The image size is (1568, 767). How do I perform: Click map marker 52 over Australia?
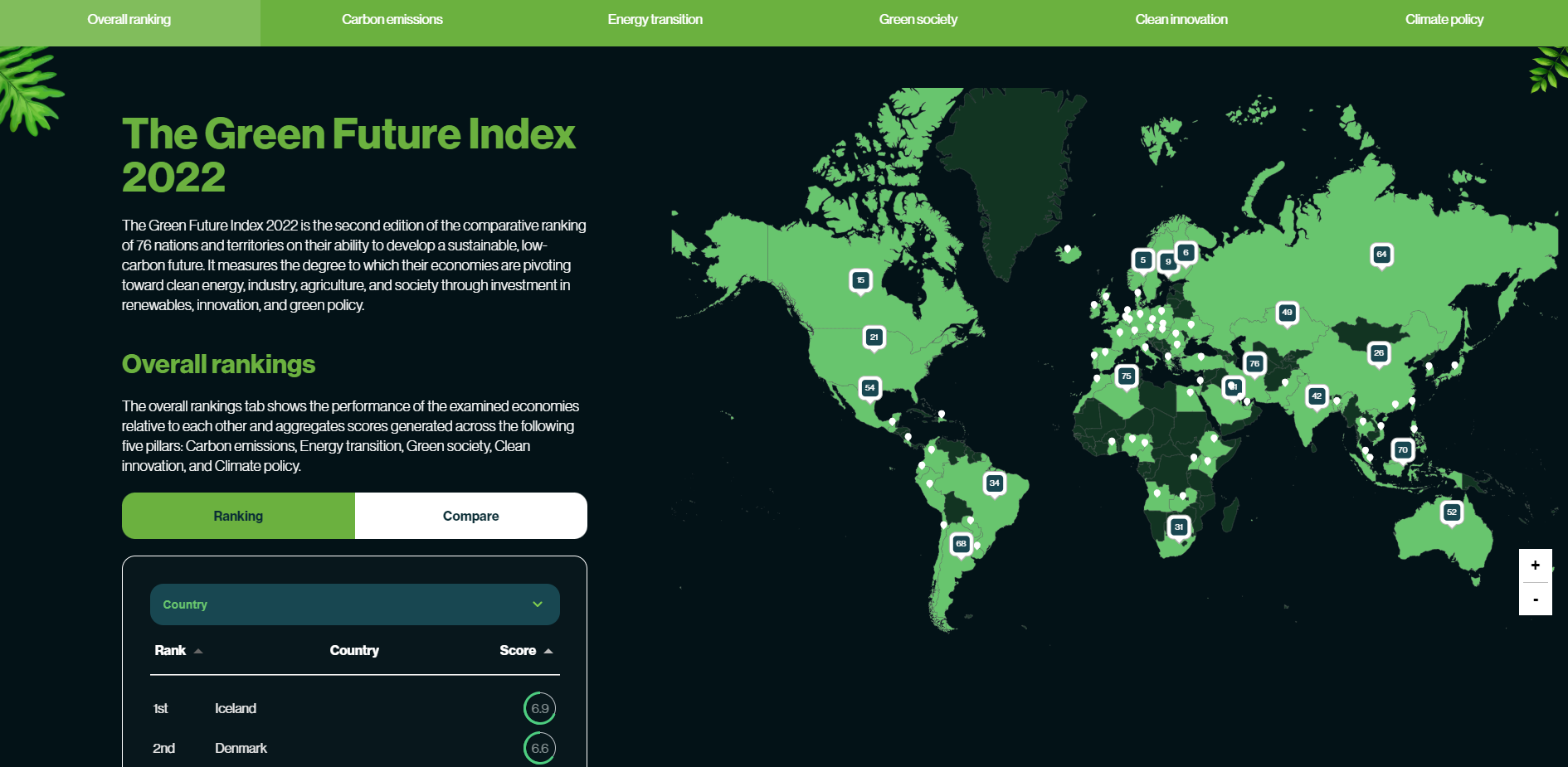pos(1451,513)
